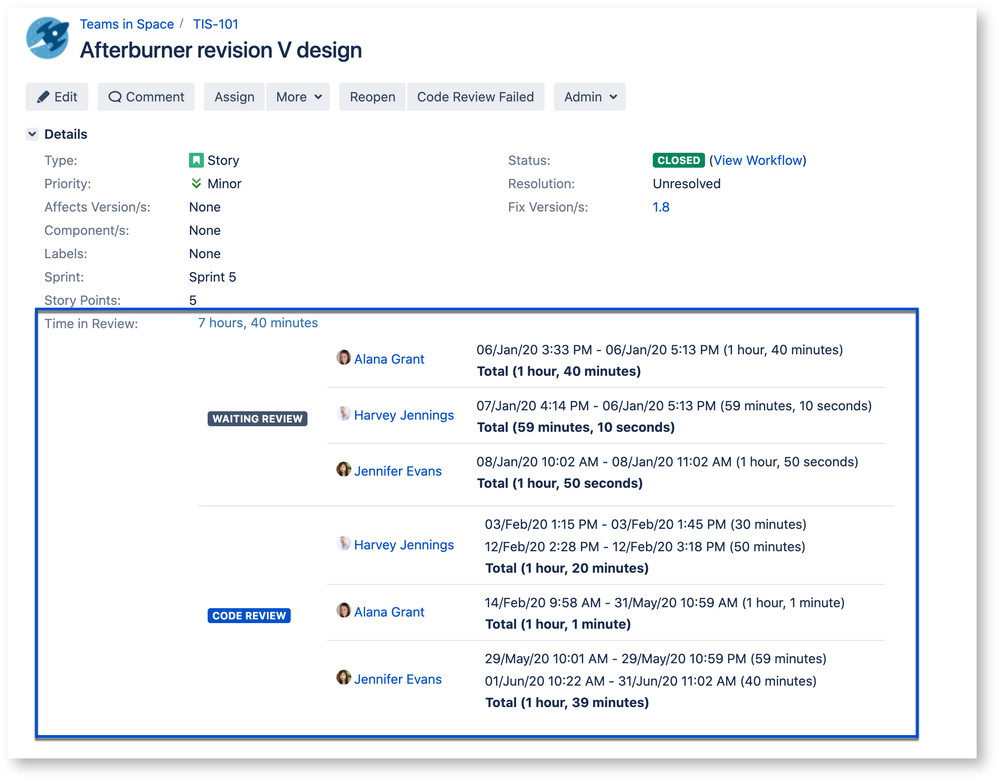Click Jennifer Evans' avatar in Code Review
This screenshot has width=999, height=781.
tap(343, 677)
